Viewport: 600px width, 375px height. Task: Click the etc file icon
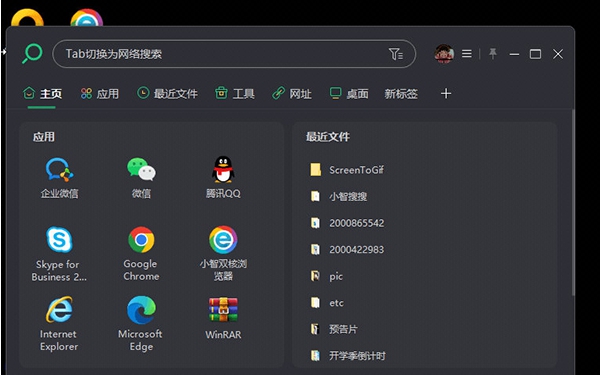coord(315,303)
